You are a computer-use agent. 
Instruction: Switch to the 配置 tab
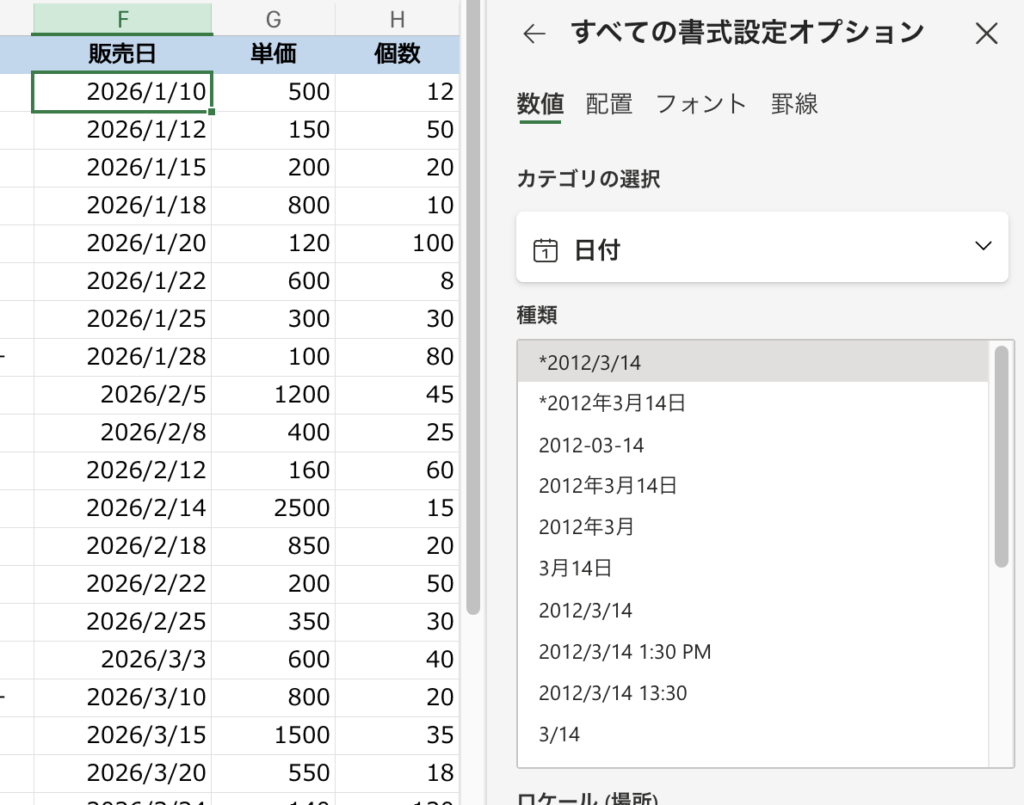(609, 104)
